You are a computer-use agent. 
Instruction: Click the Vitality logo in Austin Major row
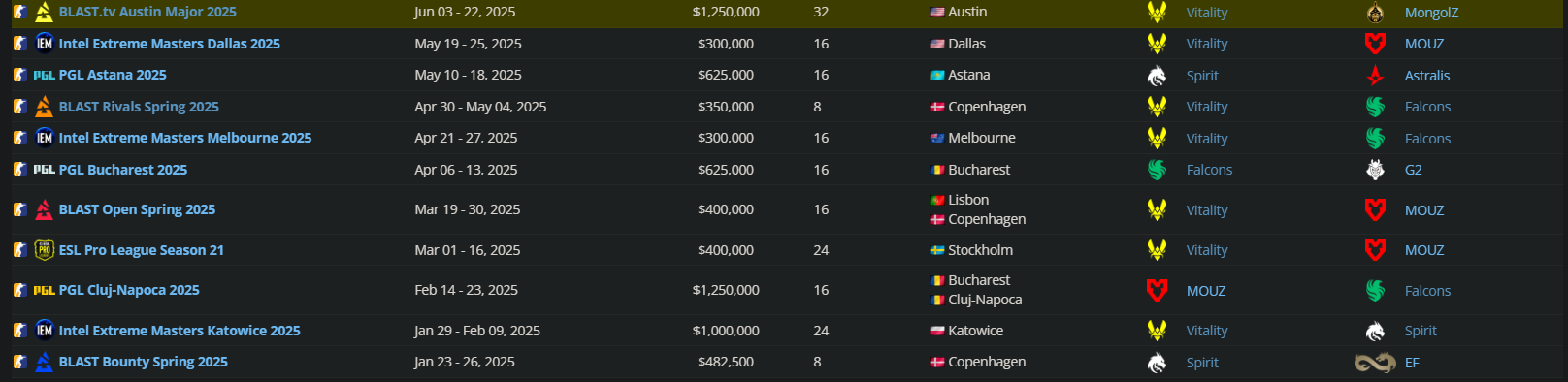coord(1157,12)
